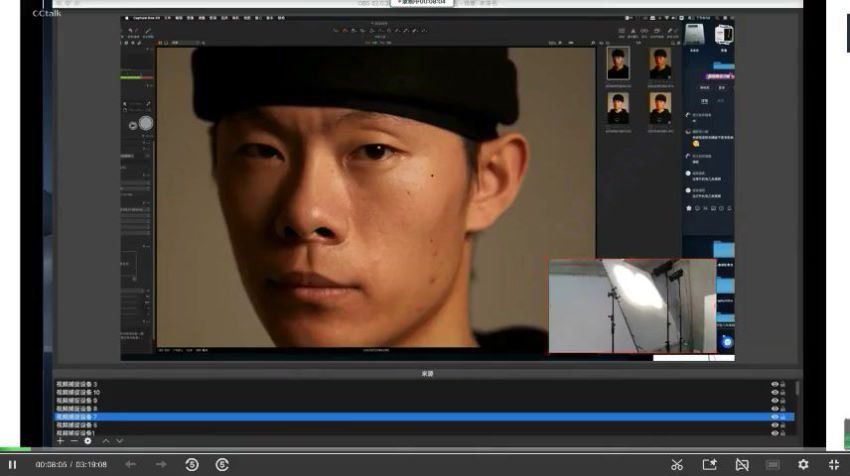Toggle visibility of 视频捕捉设备 6 source
The image size is (850, 476).
(775, 425)
